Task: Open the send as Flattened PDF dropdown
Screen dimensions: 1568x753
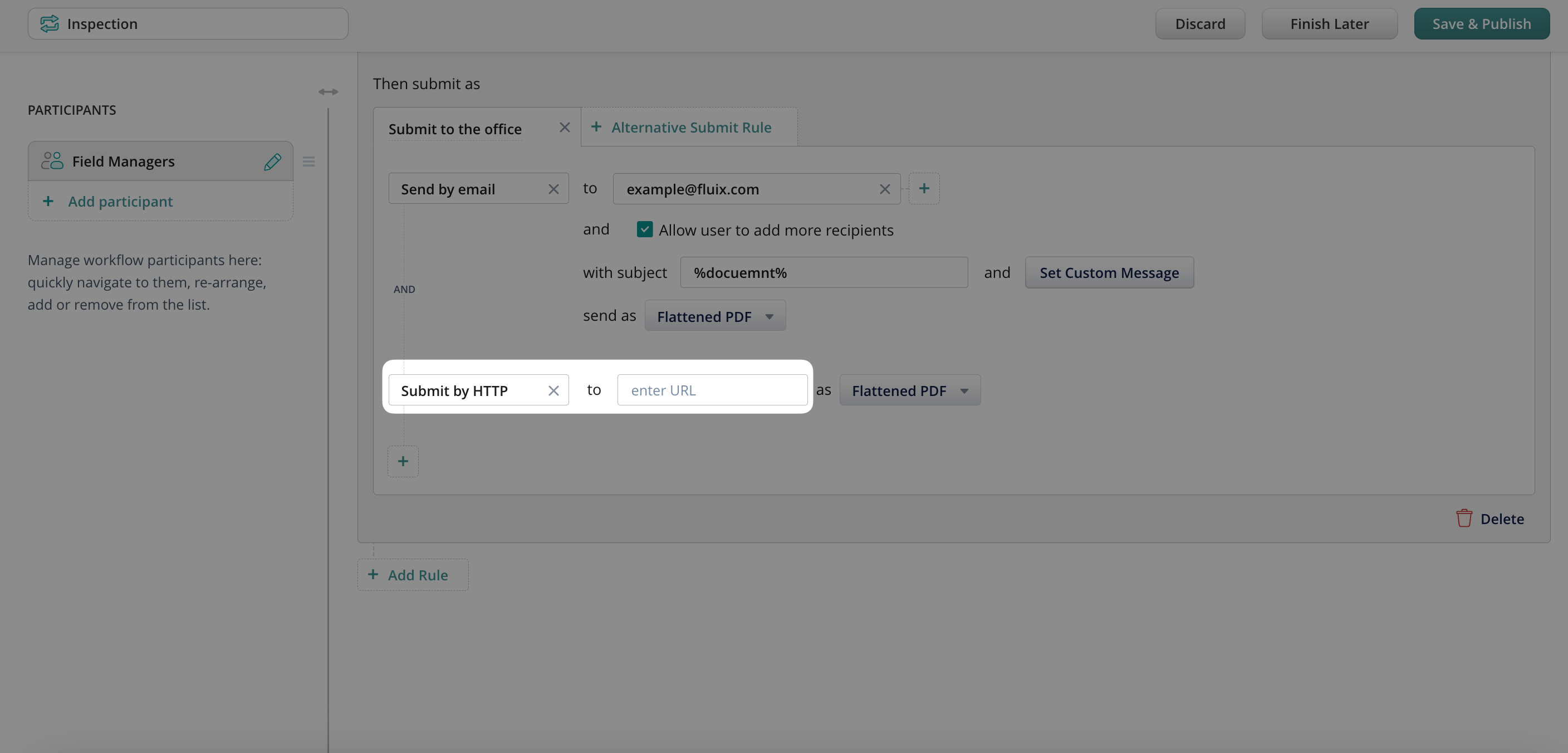Action: tap(714, 316)
